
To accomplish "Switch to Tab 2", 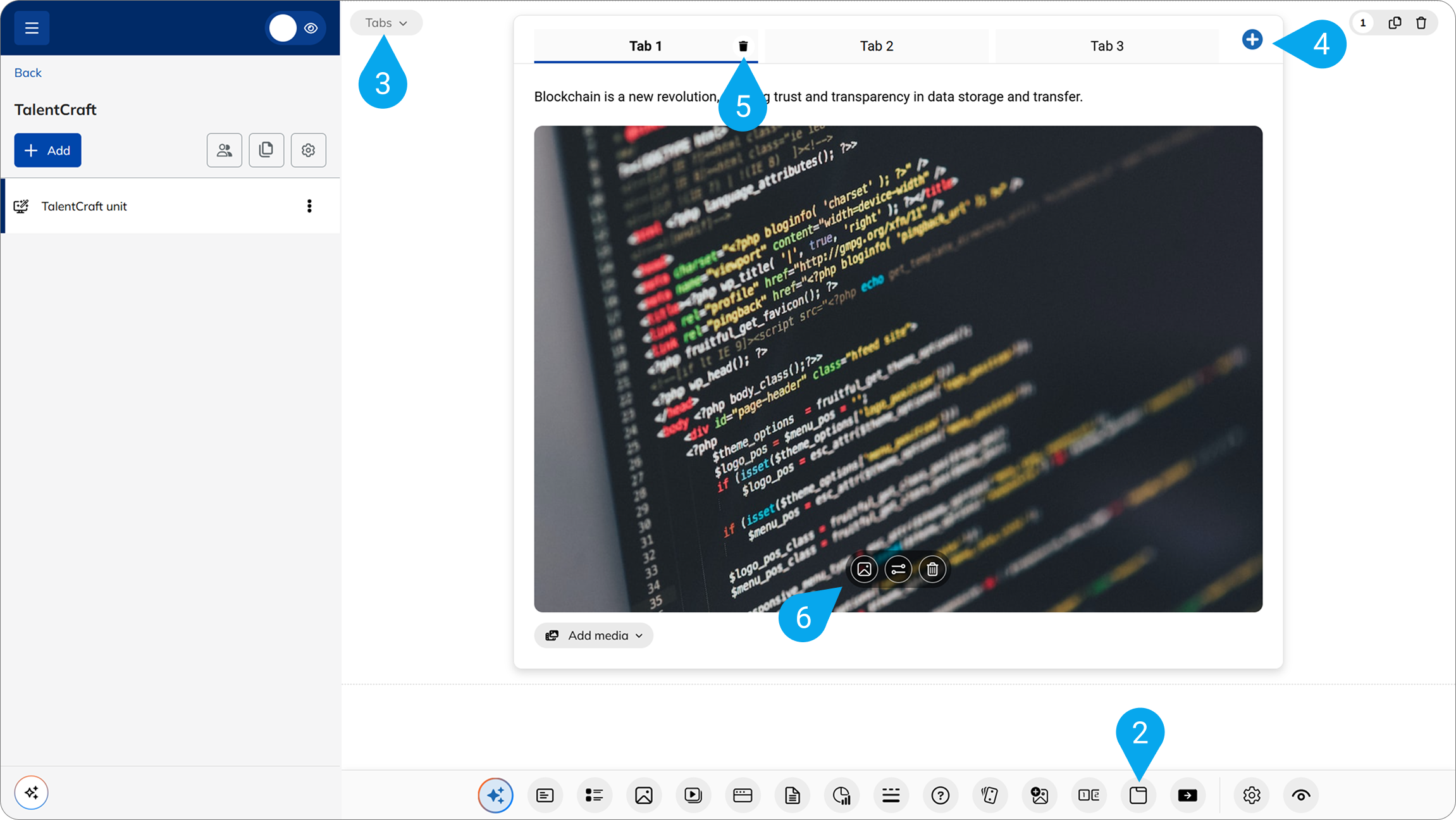I will (x=876, y=46).
